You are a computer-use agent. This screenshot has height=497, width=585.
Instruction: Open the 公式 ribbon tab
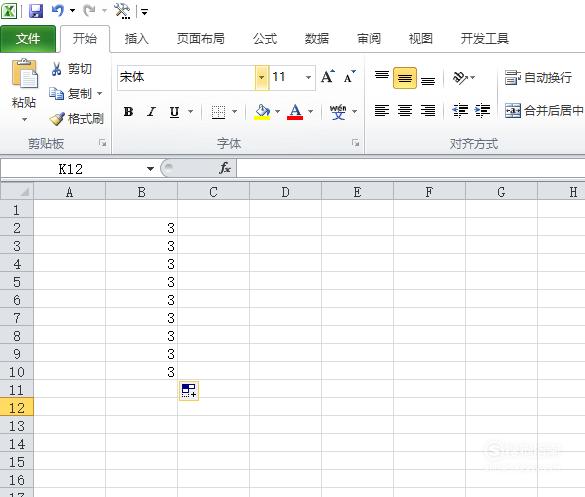(265, 39)
